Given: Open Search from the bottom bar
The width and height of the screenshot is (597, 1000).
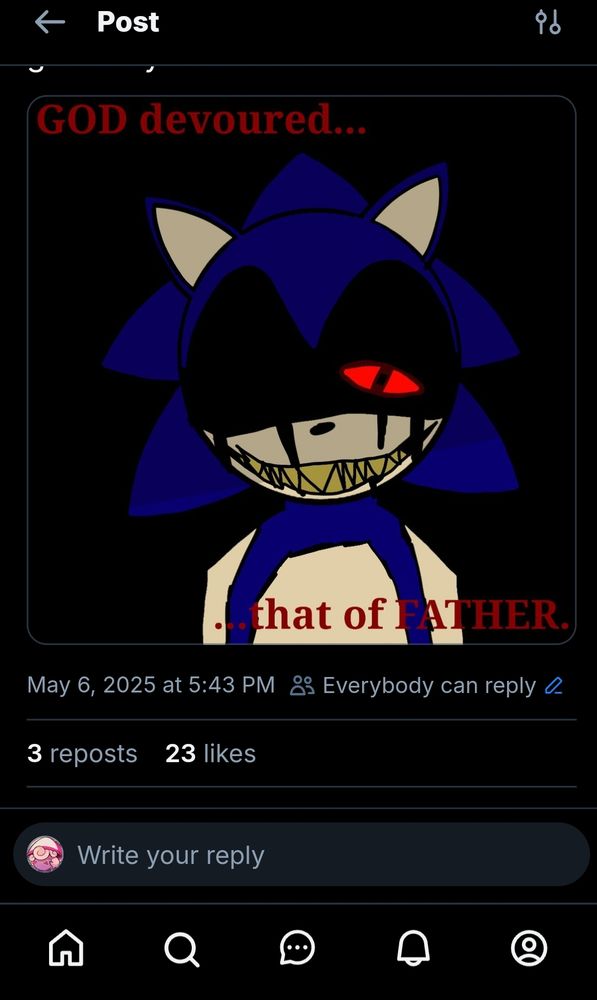Looking at the screenshot, I should click(181, 950).
